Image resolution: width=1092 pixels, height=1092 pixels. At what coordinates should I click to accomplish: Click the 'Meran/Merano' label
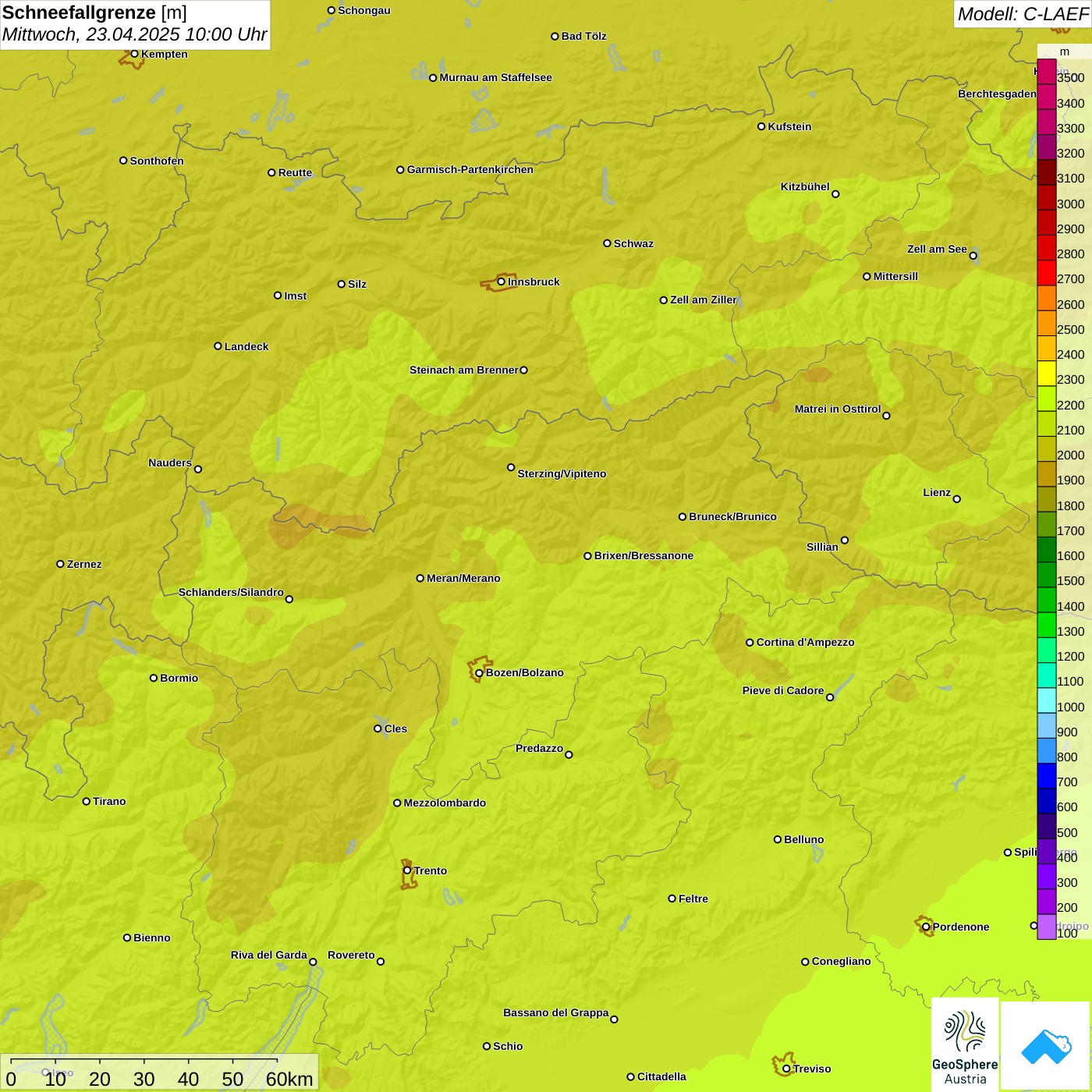coord(463,578)
